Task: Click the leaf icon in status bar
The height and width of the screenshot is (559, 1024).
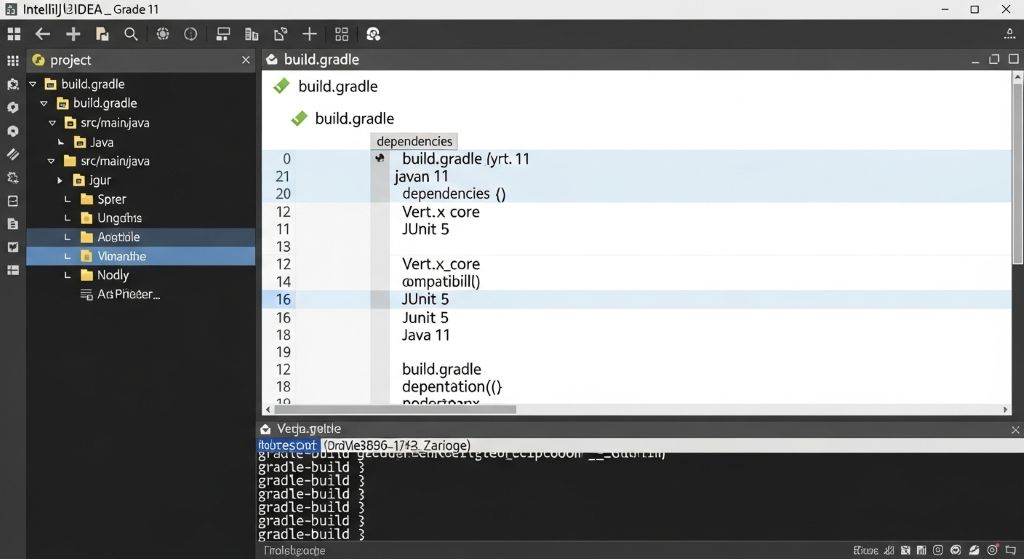Action: pyautogui.click(x=974, y=551)
